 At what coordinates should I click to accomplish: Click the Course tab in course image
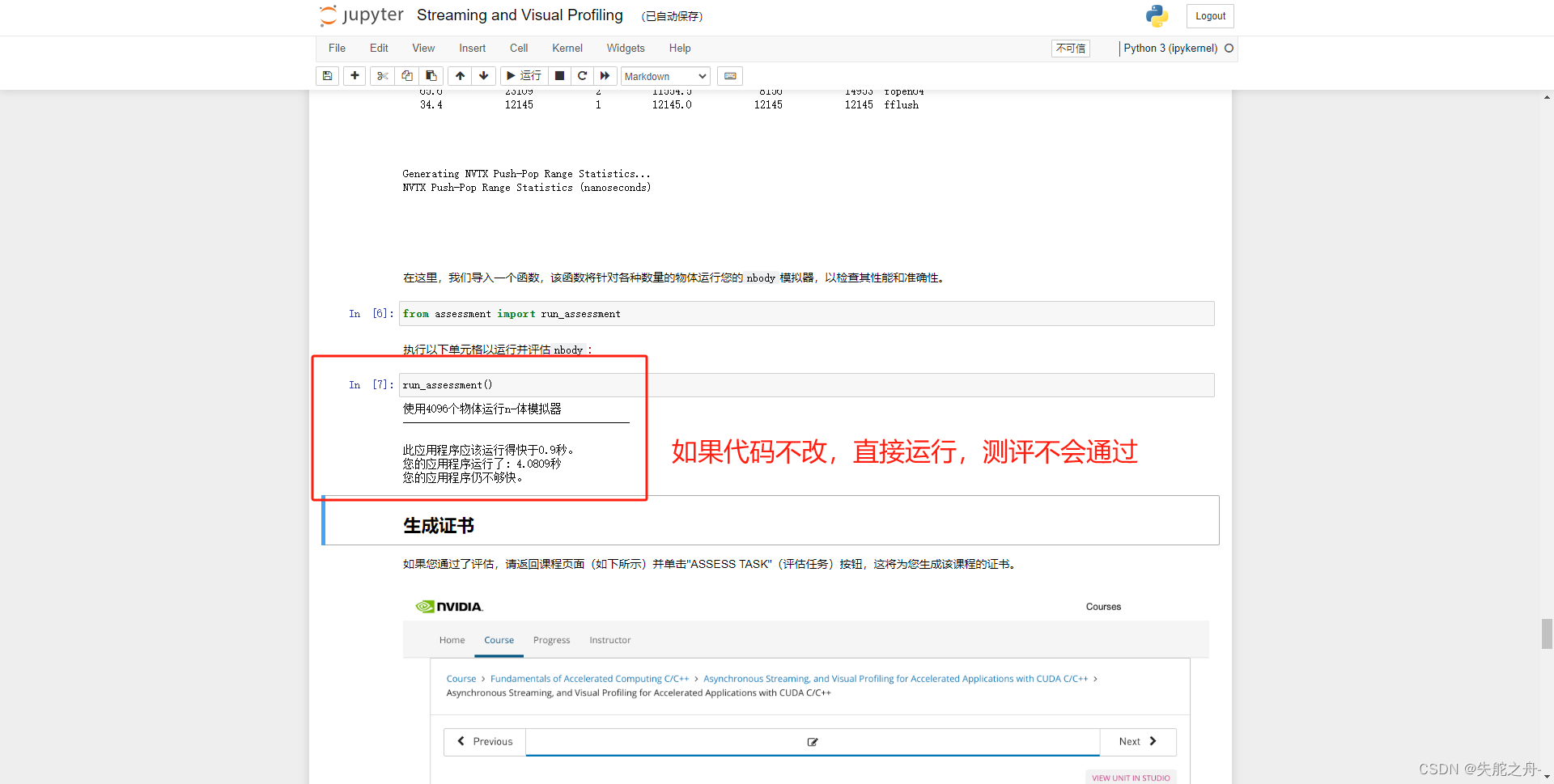499,640
